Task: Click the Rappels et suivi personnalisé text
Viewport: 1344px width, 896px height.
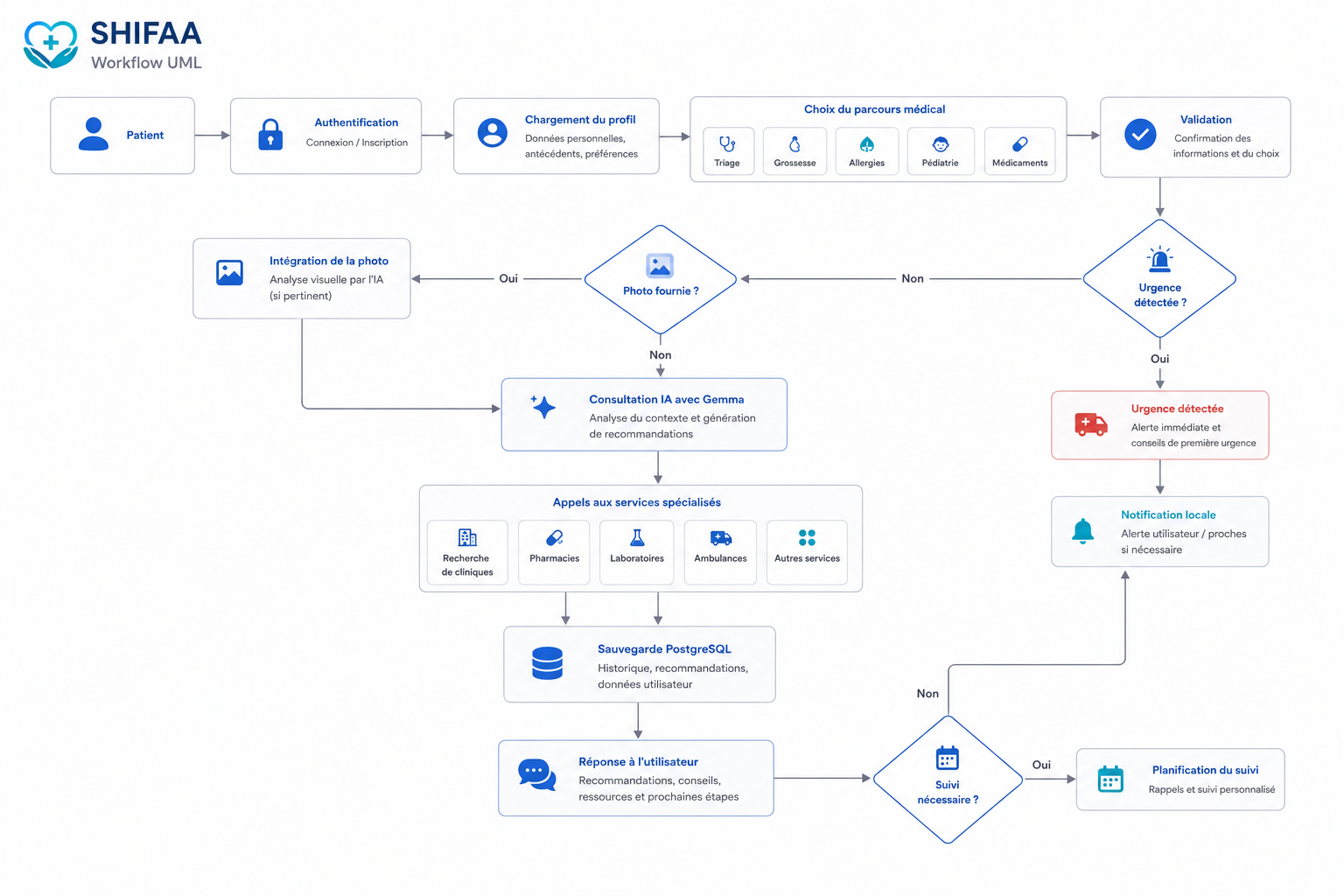Action: pos(1212,789)
